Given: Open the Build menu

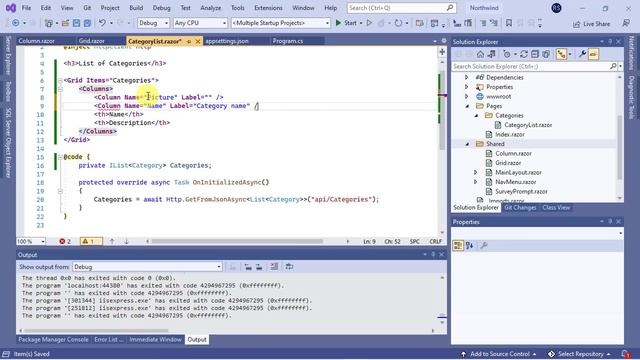Looking at the screenshot, I should pos(136,8).
